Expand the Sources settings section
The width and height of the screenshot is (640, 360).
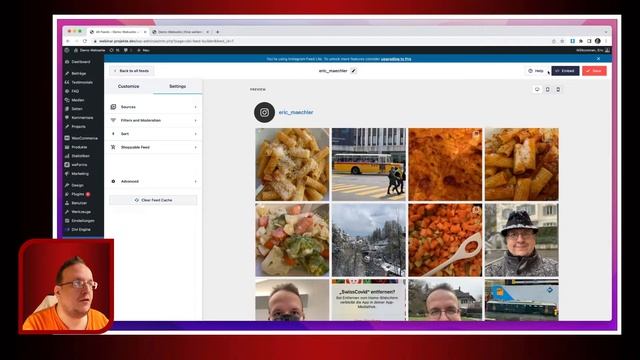pos(153,107)
